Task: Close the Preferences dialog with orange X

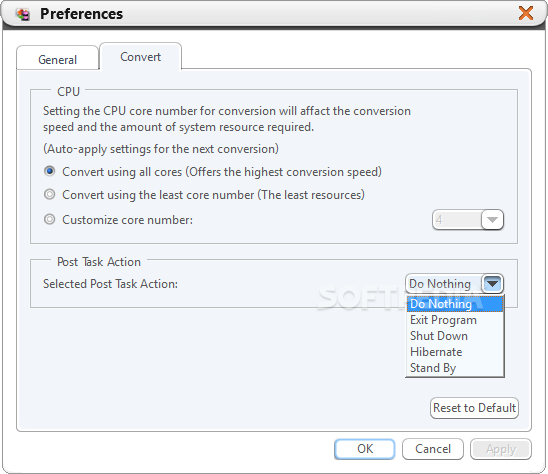Action: click(526, 13)
